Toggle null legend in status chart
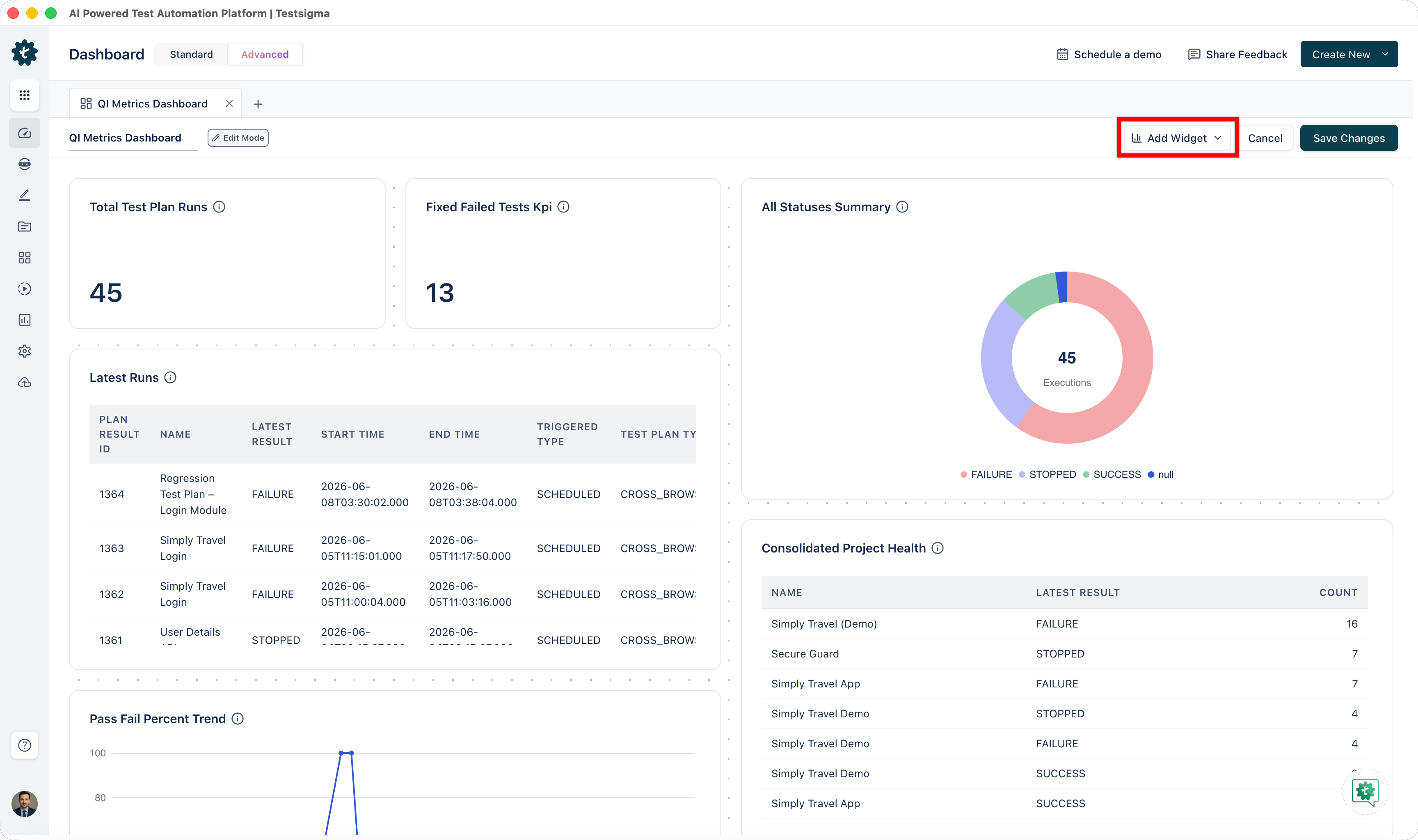This screenshot has height=840, width=1418. pos(1160,474)
